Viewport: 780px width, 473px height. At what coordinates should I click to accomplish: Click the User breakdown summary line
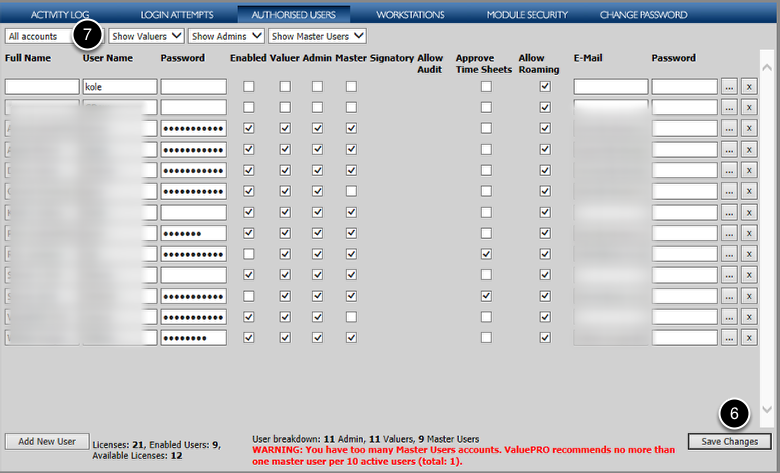[366, 439]
